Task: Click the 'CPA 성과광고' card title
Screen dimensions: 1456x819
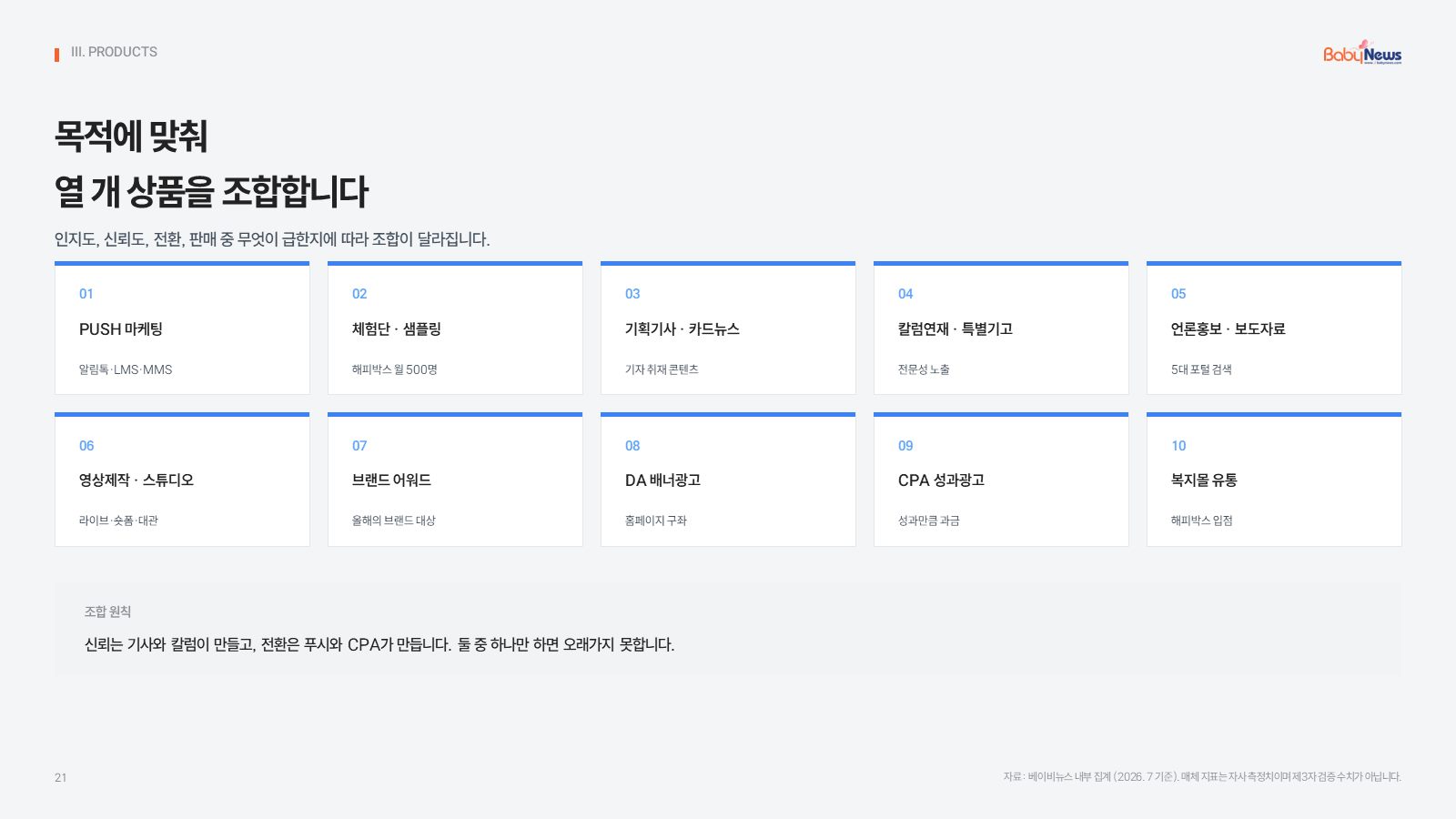Action: click(x=941, y=480)
